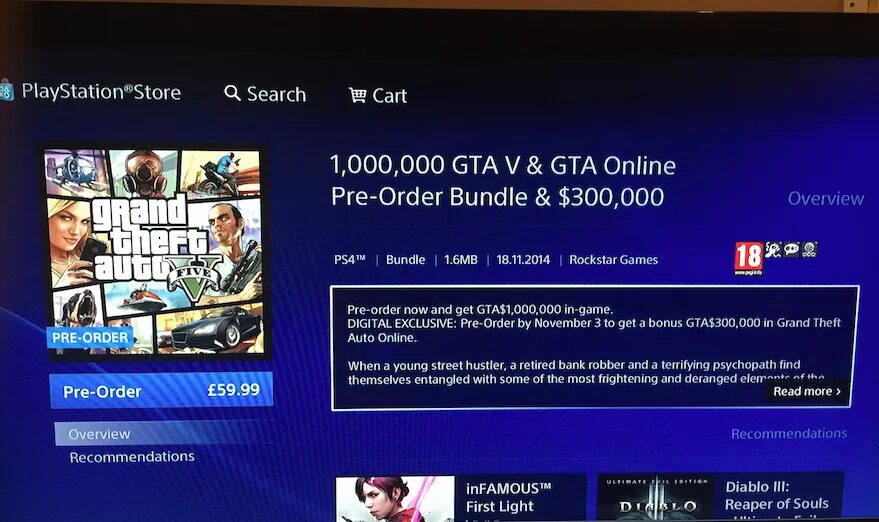Click the Search magnifying glass icon
Image resolution: width=879 pixels, height=522 pixels.
point(232,93)
